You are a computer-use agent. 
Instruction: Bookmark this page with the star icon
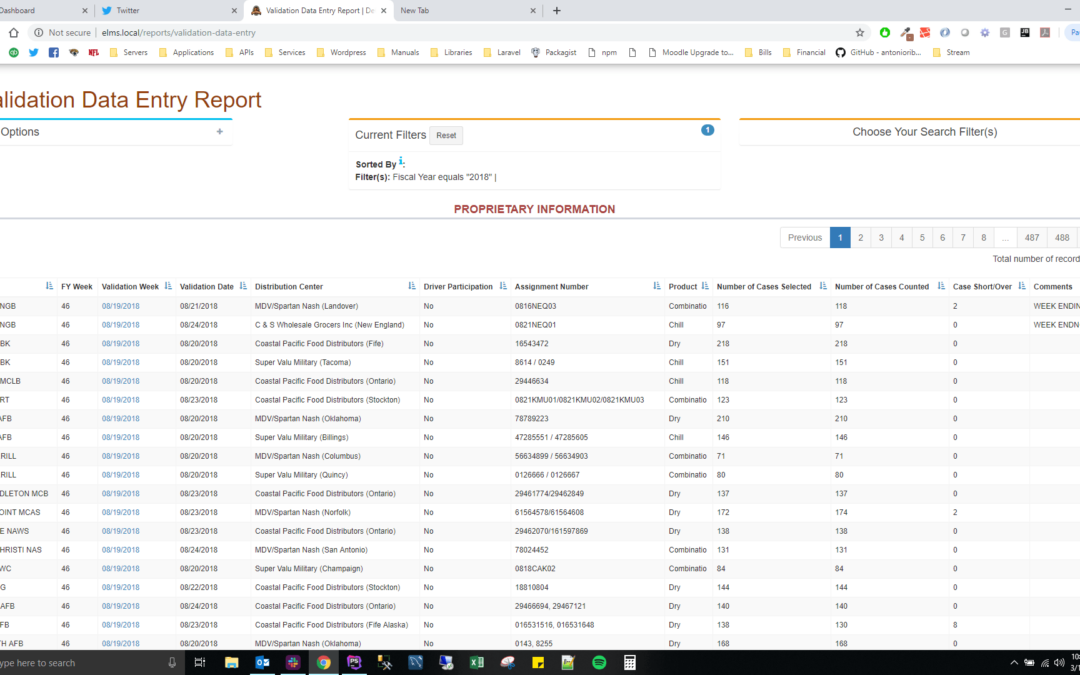[860, 32]
